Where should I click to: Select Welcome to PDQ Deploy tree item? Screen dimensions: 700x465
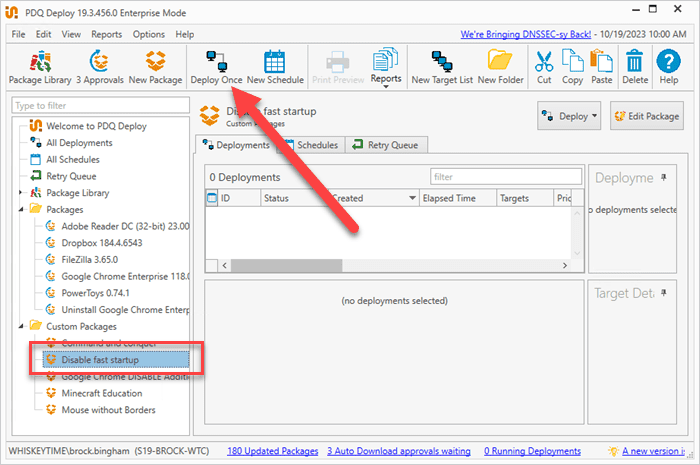tap(96, 126)
